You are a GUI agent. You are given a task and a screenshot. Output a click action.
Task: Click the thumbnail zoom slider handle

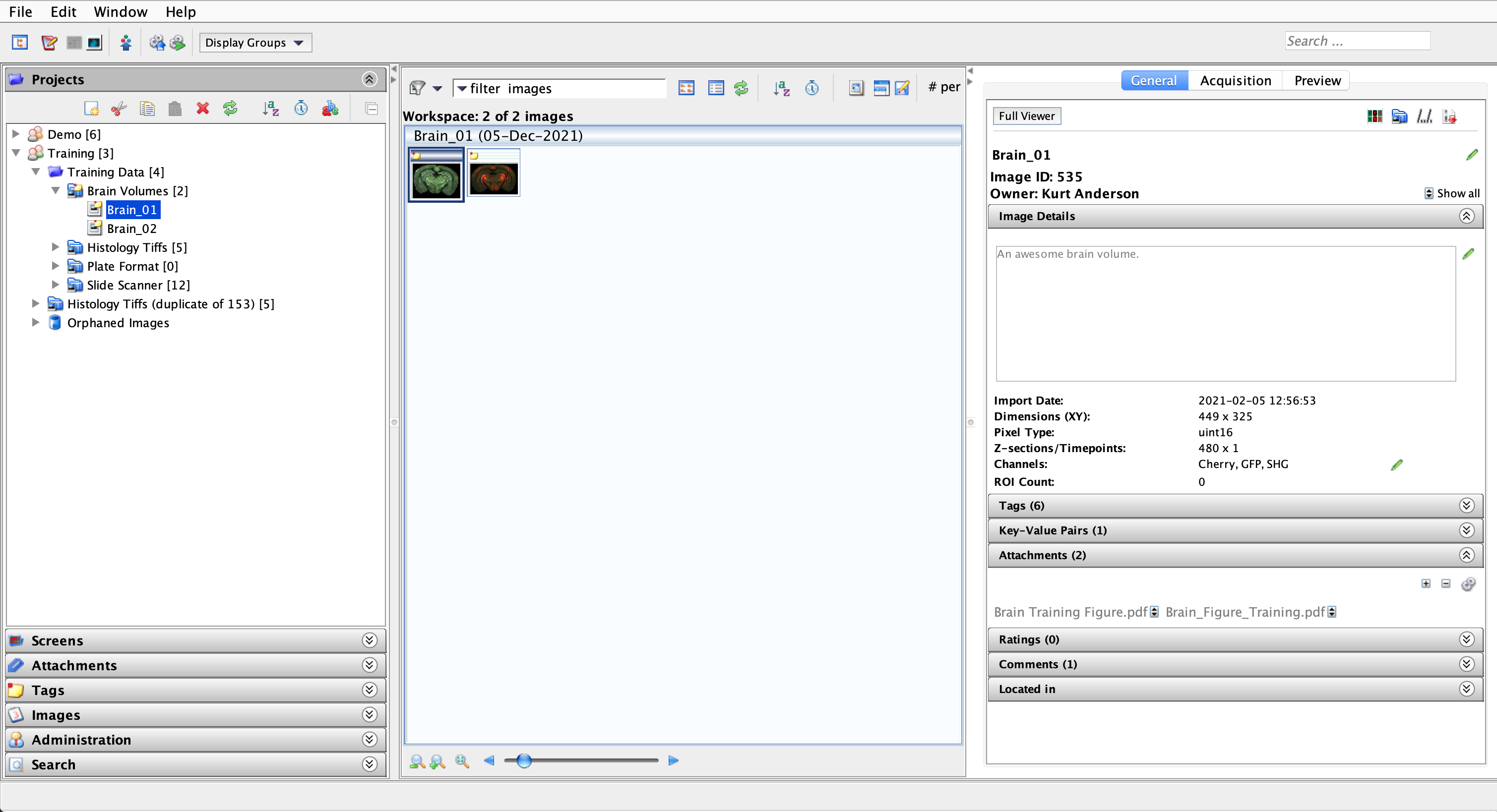coord(524,761)
